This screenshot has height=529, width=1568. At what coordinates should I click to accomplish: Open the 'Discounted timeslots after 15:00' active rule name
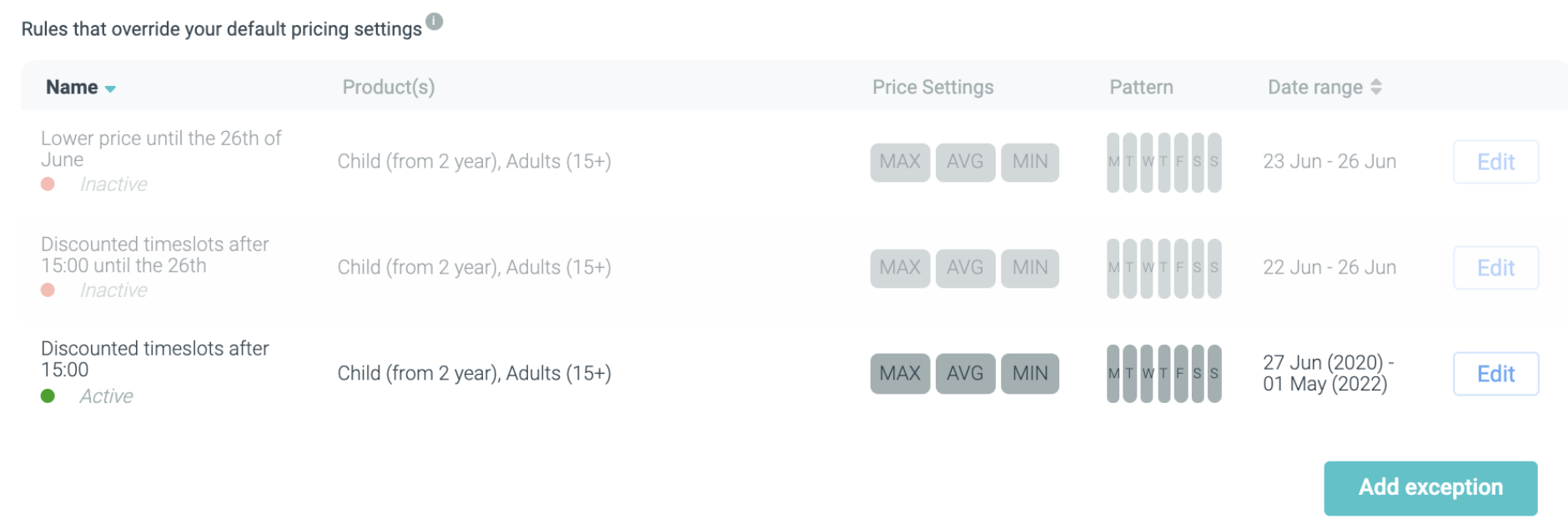pos(155,359)
